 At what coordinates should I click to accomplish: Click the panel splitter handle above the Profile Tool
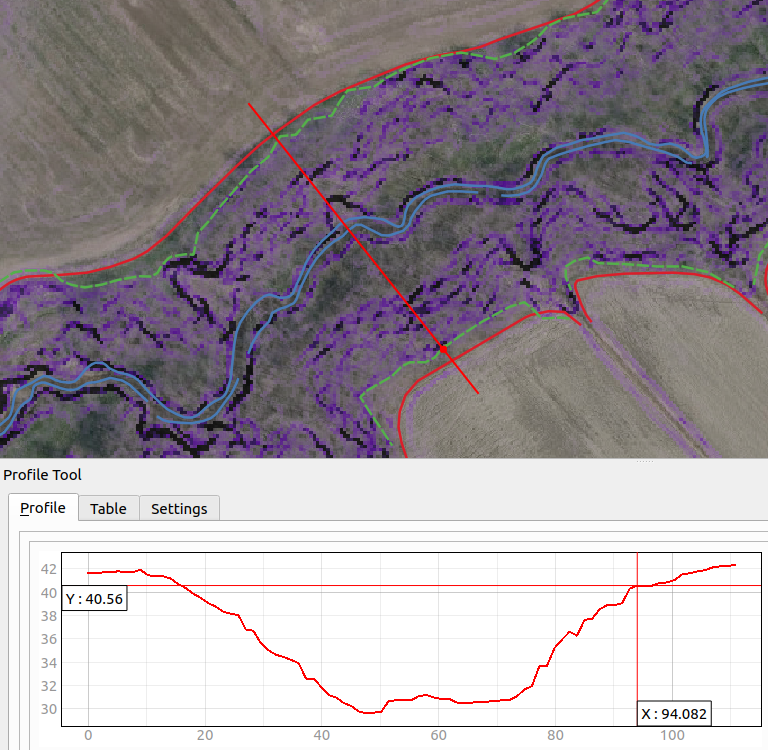coord(645,461)
